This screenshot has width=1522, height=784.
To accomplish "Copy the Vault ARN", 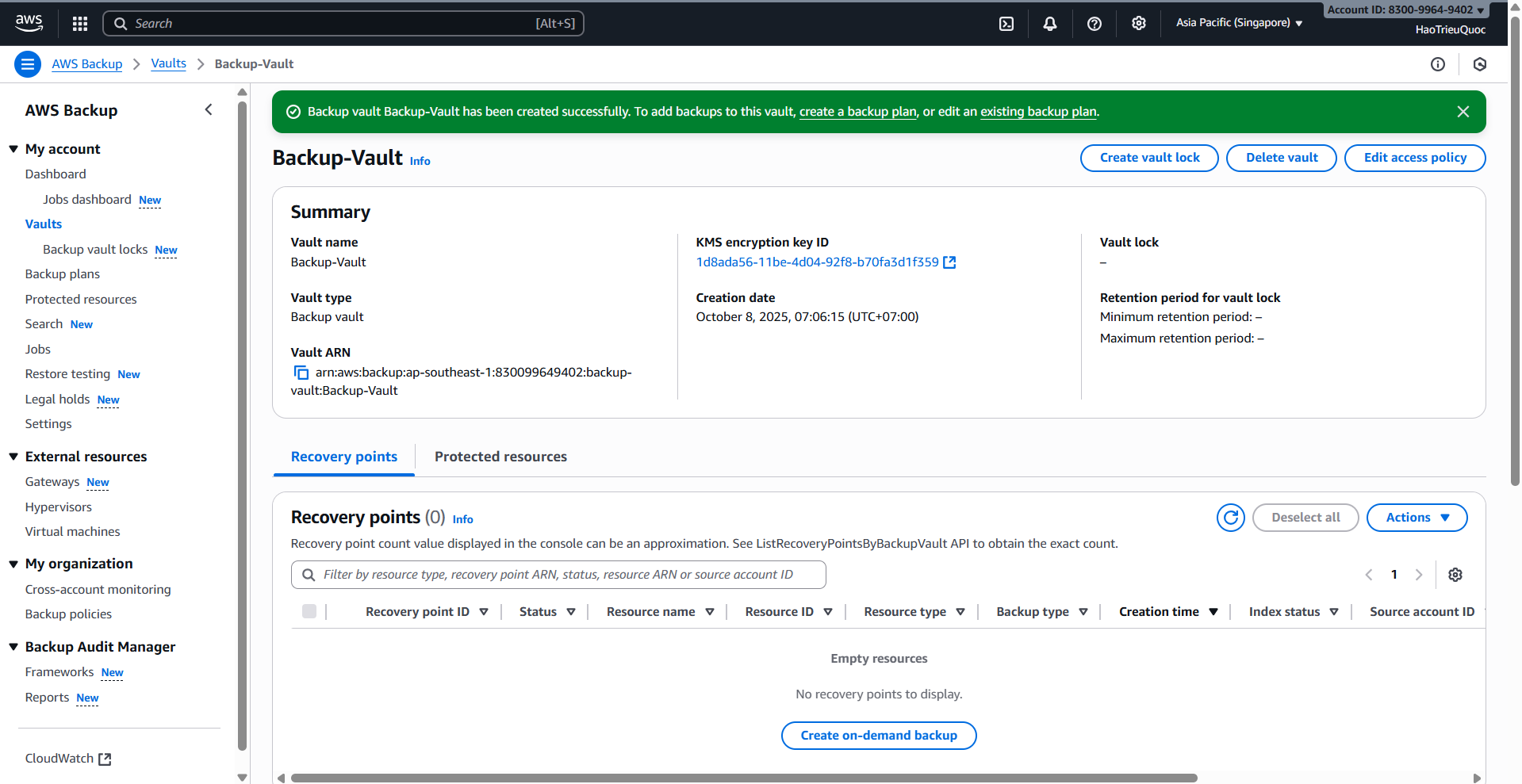I will [x=301, y=372].
